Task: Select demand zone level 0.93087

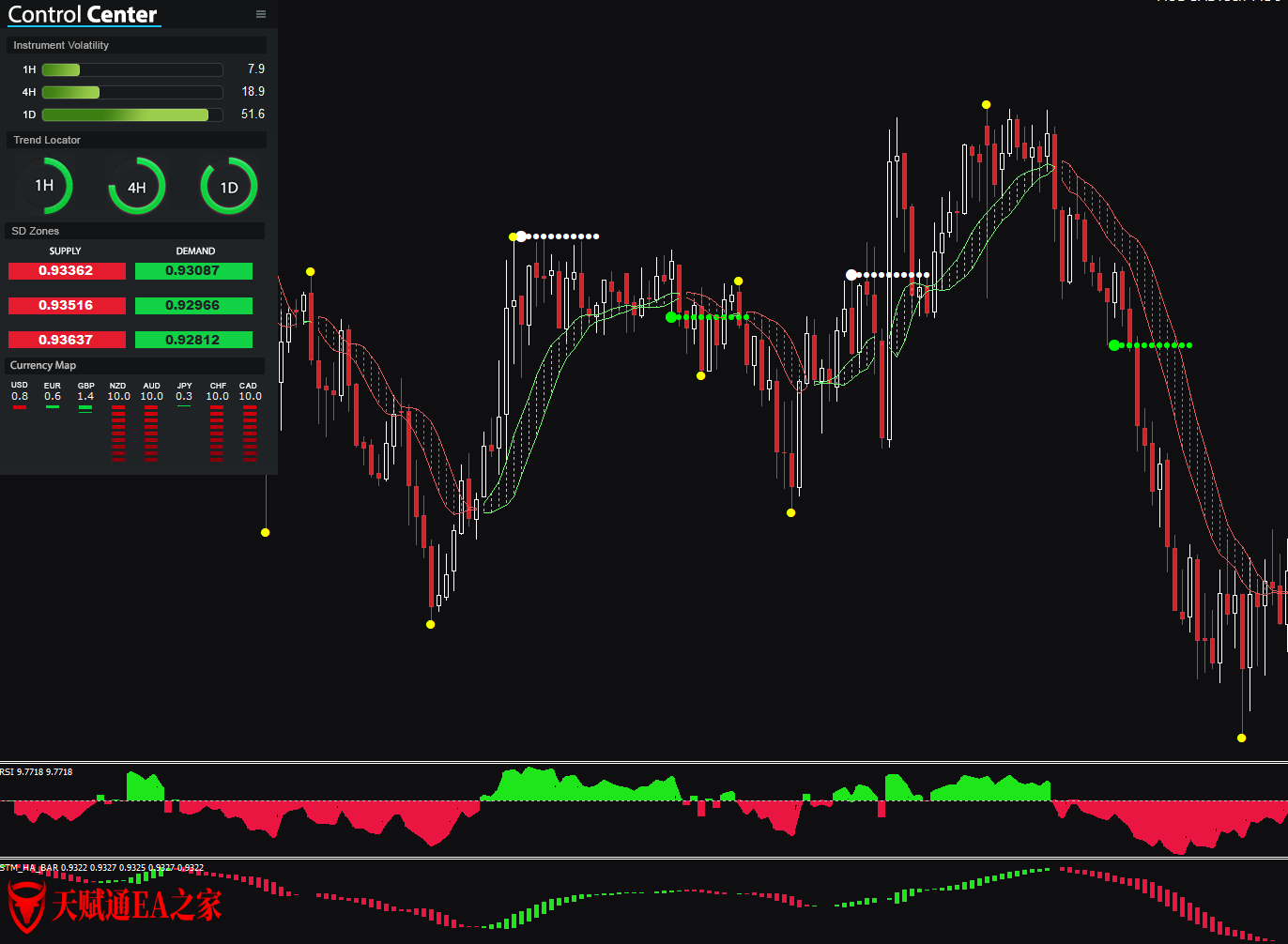Action: pyautogui.click(x=193, y=271)
